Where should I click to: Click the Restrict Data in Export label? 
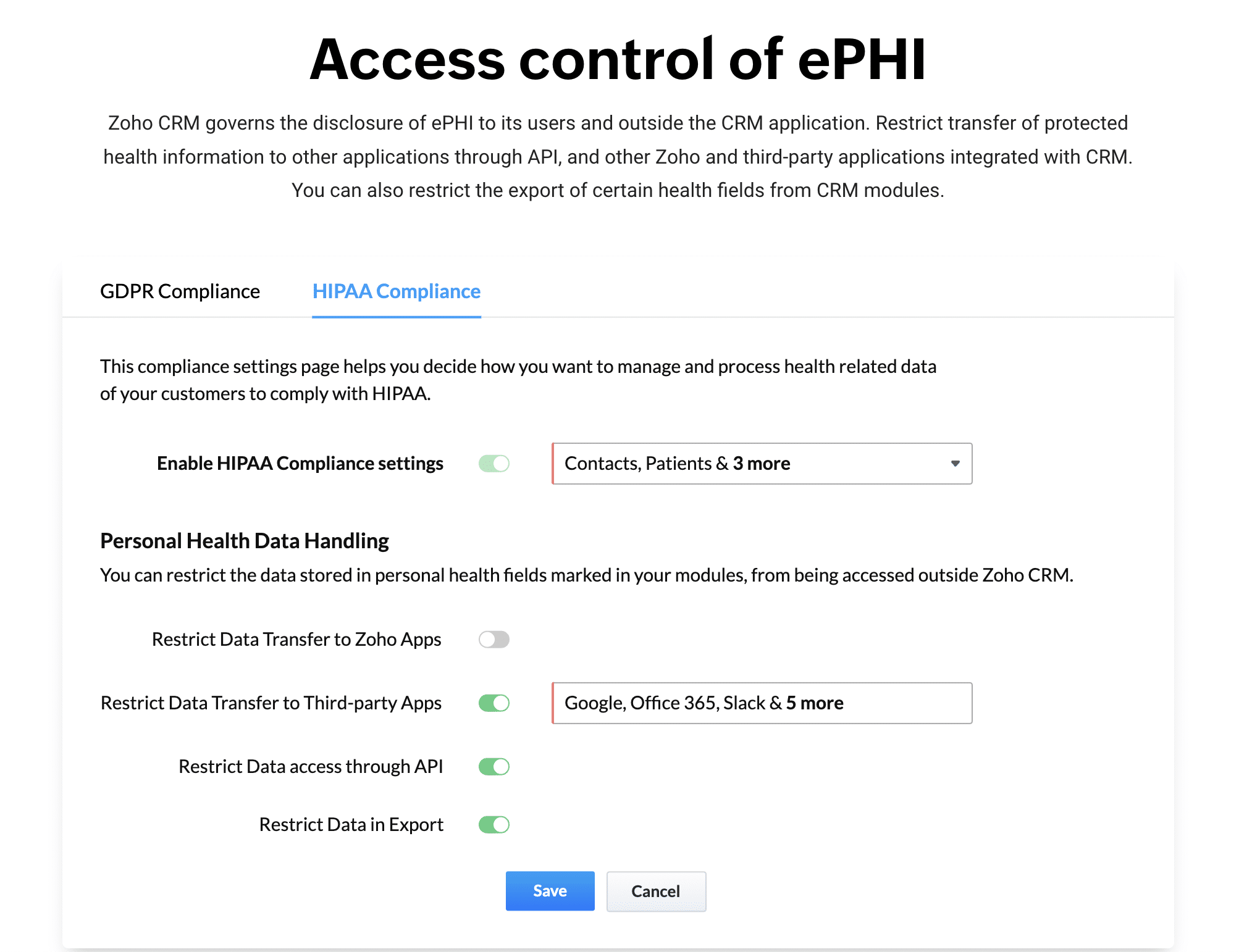click(x=351, y=824)
